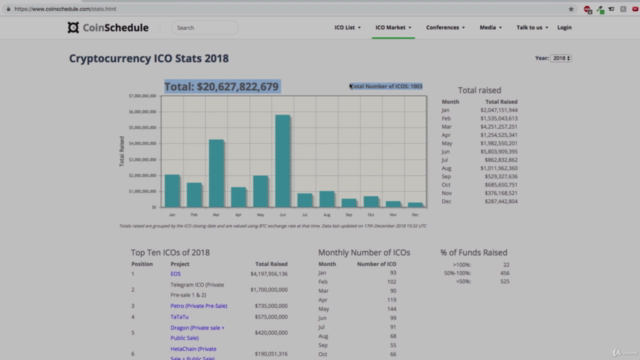Screen dimensions: 640x360
Task: Click the Login link
Action: tap(564, 27)
